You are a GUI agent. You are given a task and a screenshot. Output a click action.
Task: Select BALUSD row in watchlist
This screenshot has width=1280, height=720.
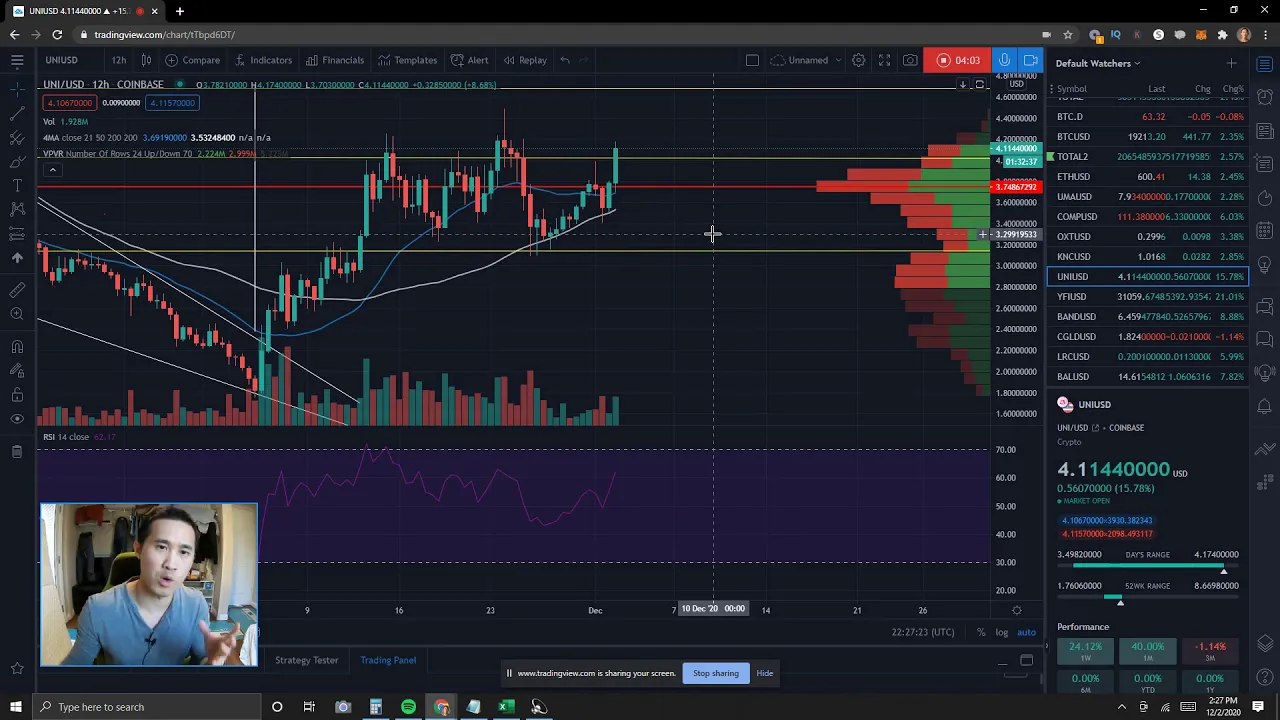(1148, 376)
